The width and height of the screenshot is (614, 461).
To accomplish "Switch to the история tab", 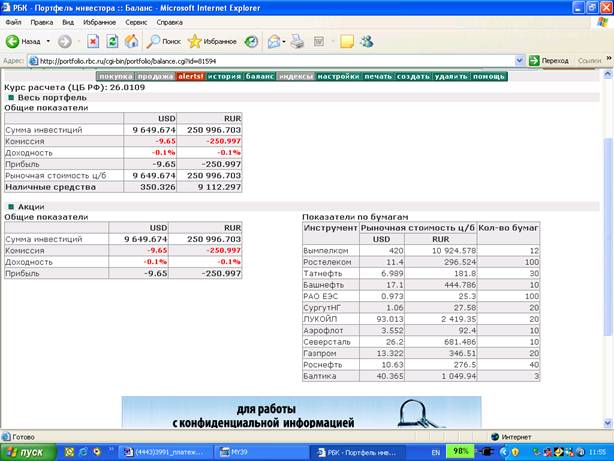I will coord(224,76).
